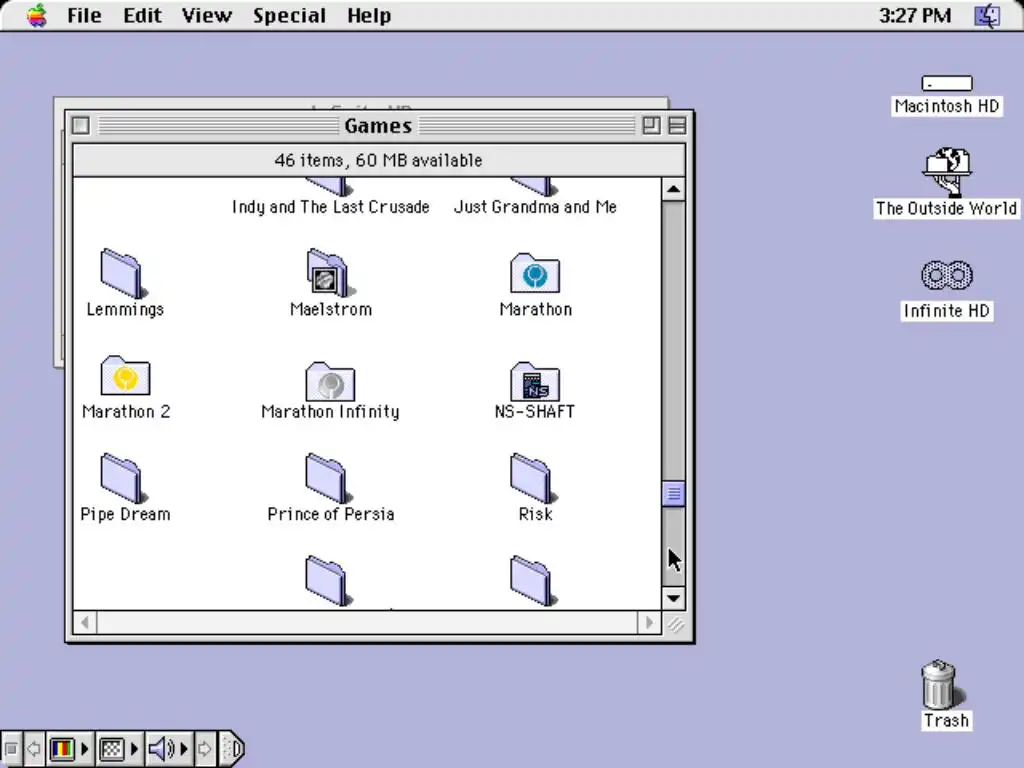This screenshot has height=768, width=1024.
Task: Select the Pipe Dream folder
Action: point(122,478)
